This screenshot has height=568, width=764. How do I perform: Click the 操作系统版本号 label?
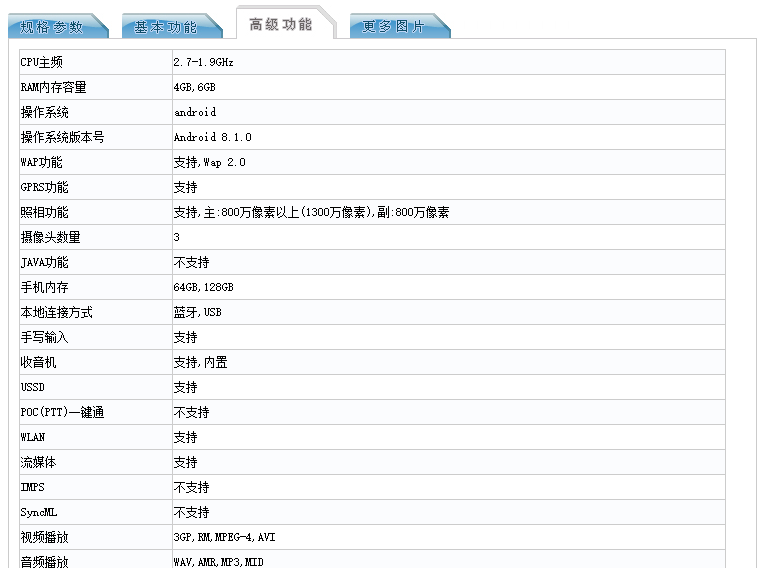pyautogui.click(x=62, y=137)
